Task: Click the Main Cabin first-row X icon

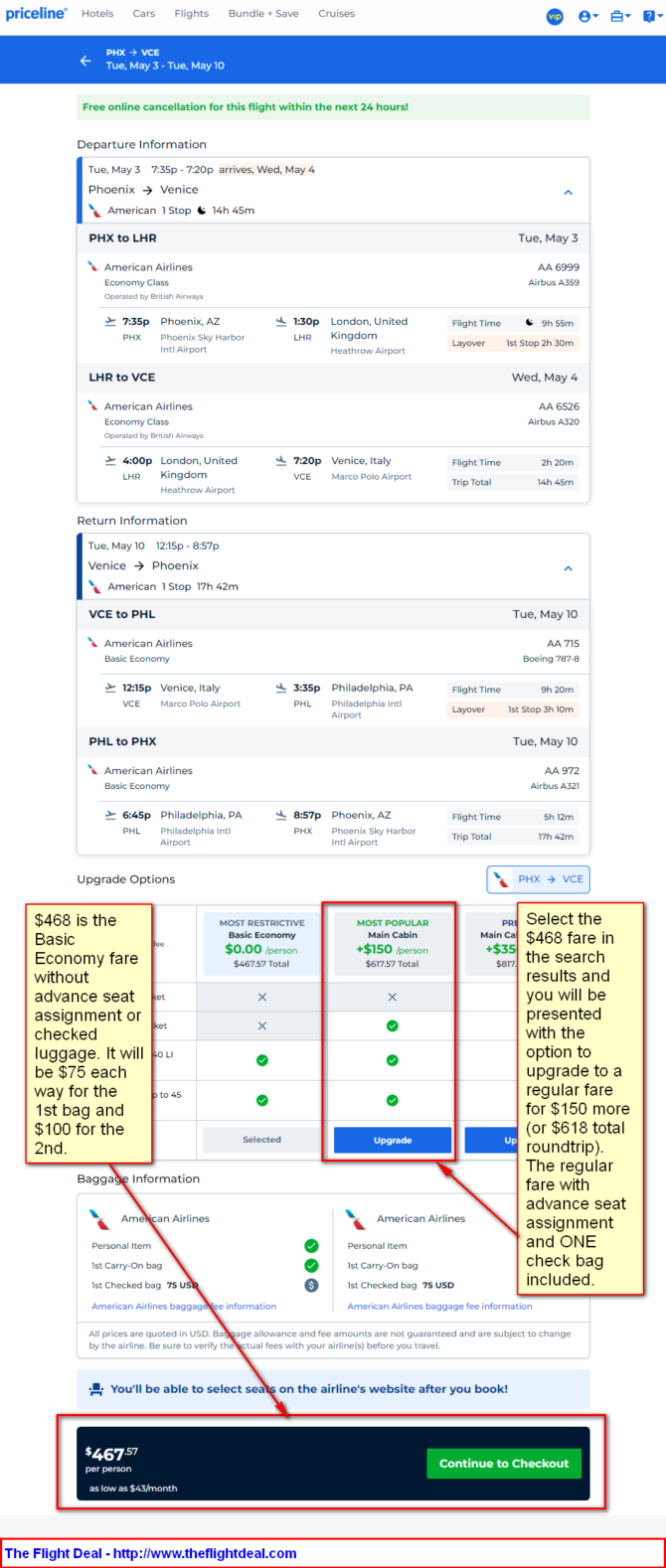Action: [x=393, y=997]
